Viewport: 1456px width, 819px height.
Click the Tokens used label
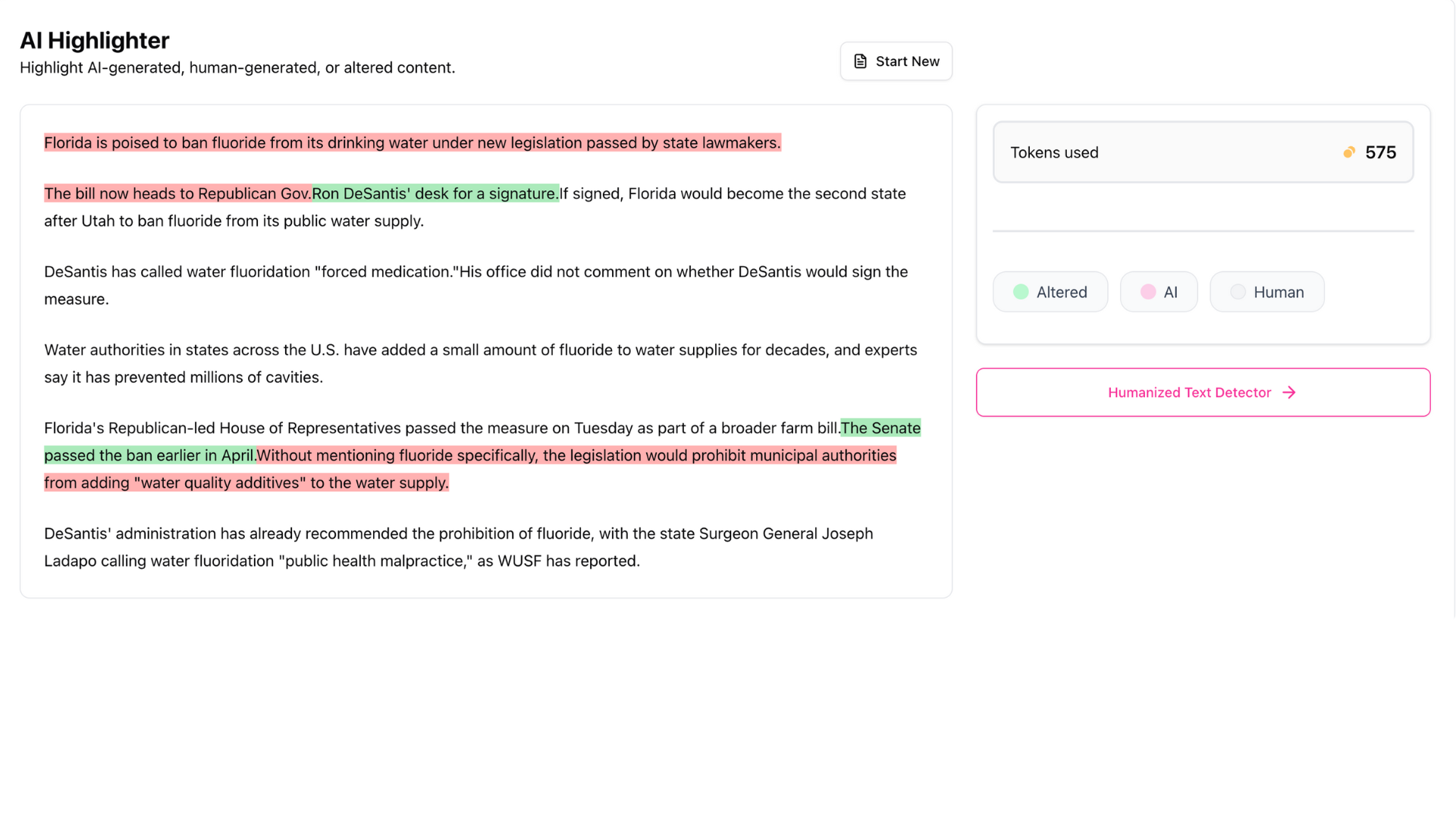[x=1054, y=152]
